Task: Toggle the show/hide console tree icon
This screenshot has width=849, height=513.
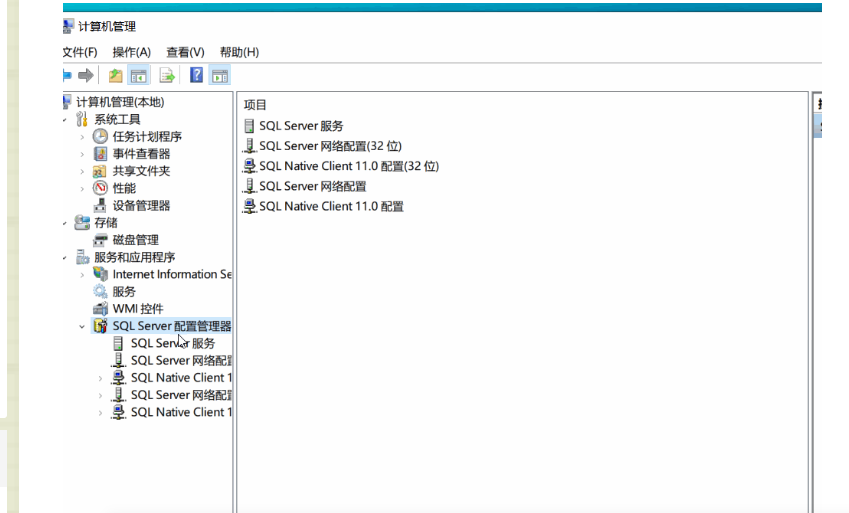Action: click(x=139, y=76)
